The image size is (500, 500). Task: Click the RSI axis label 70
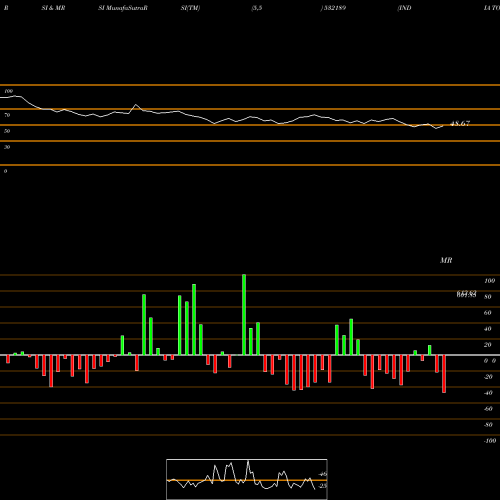point(7,115)
